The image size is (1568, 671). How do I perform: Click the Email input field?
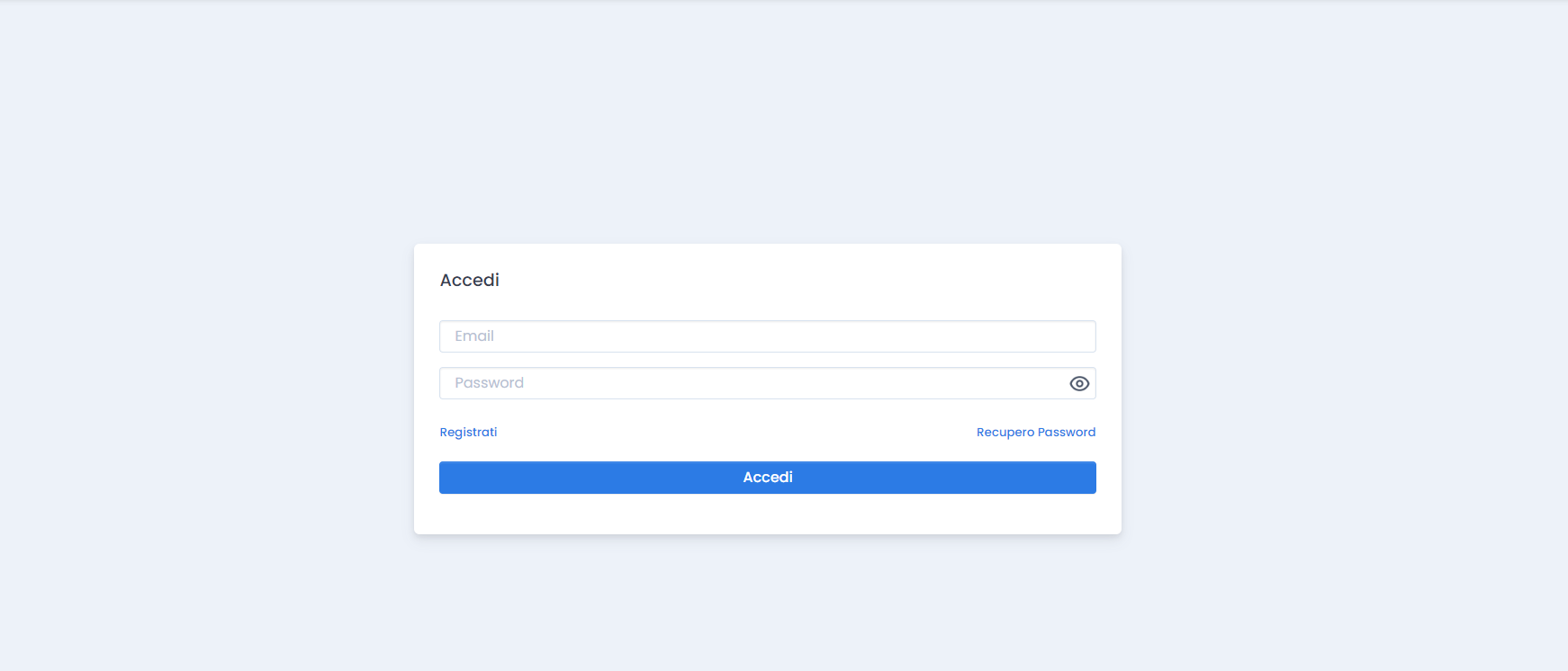tap(767, 335)
